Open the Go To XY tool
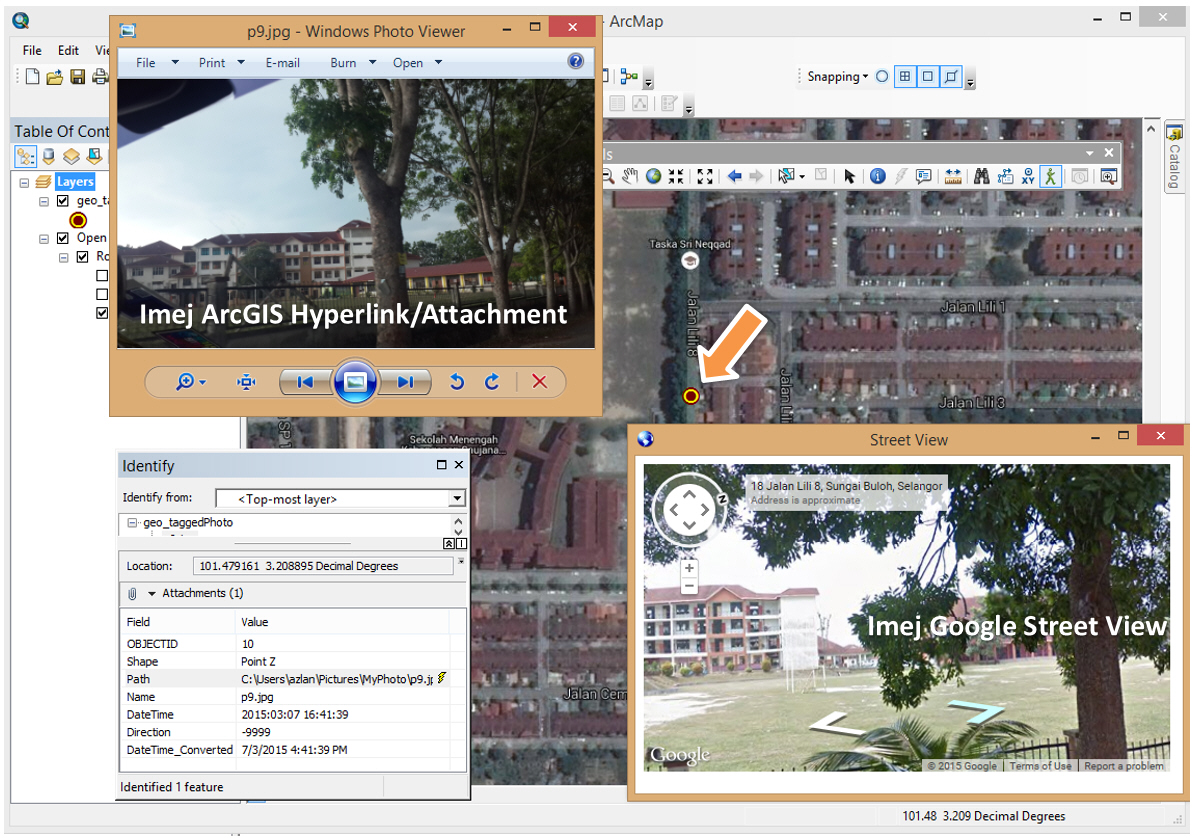1197x838 pixels. point(1028,176)
